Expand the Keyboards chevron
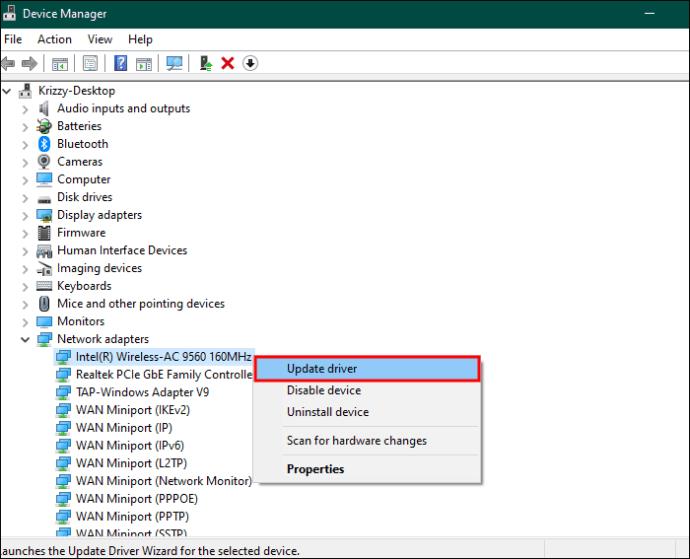 click(25, 287)
